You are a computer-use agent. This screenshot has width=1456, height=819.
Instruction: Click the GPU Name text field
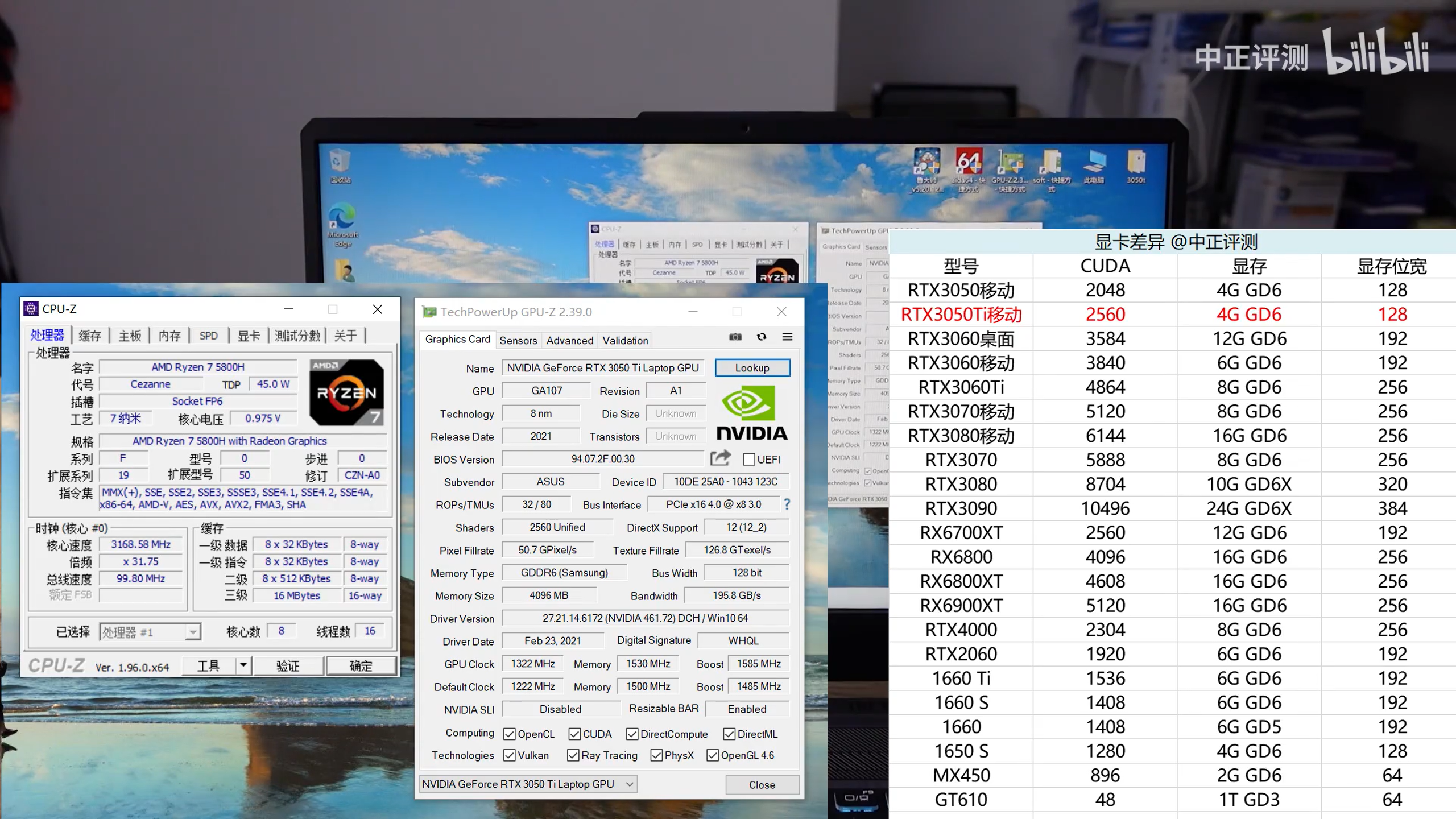(x=603, y=368)
